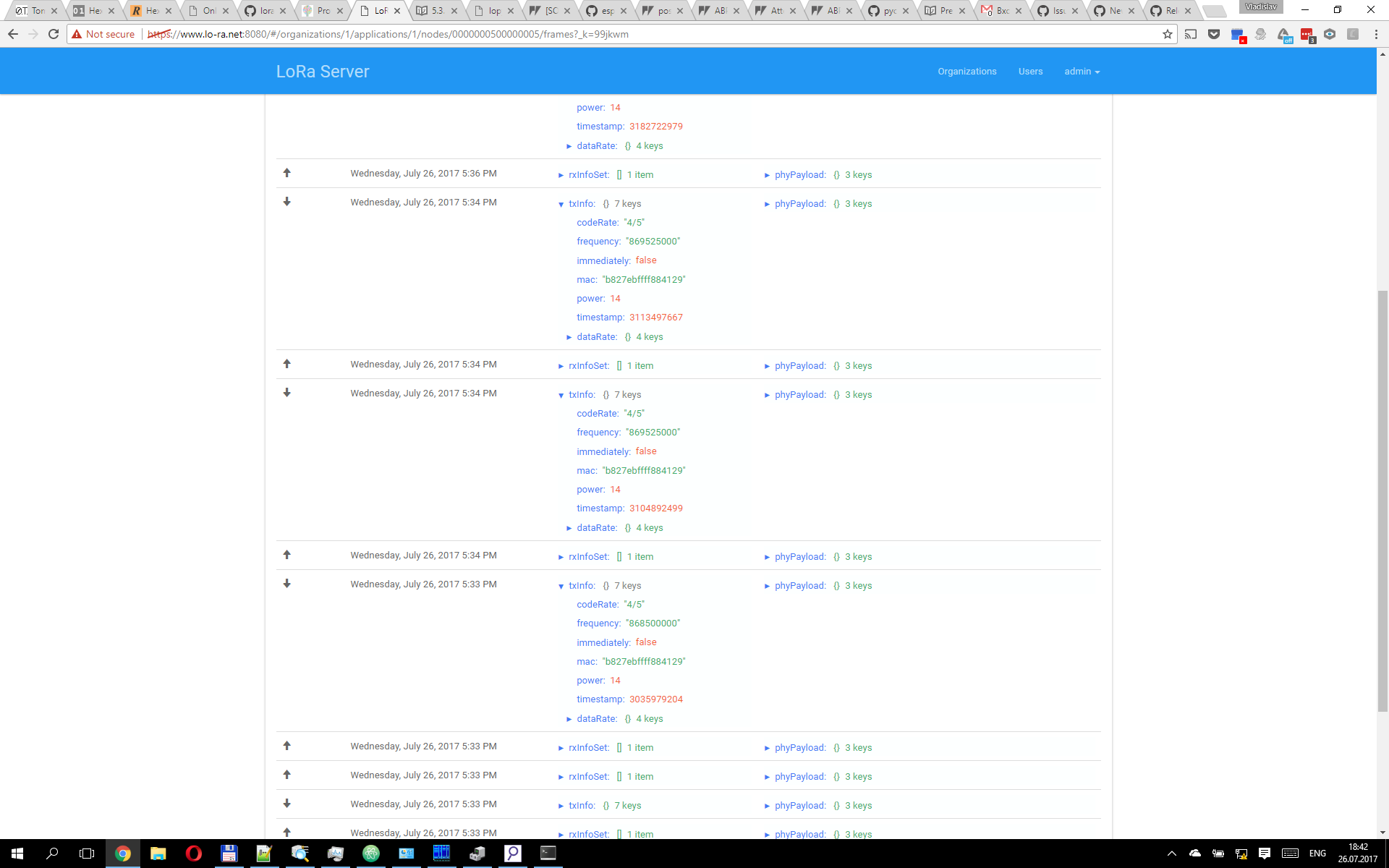Click the Windows Start button
Image resolution: width=1389 pixels, height=868 pixels.
click(x=15, y=854)
